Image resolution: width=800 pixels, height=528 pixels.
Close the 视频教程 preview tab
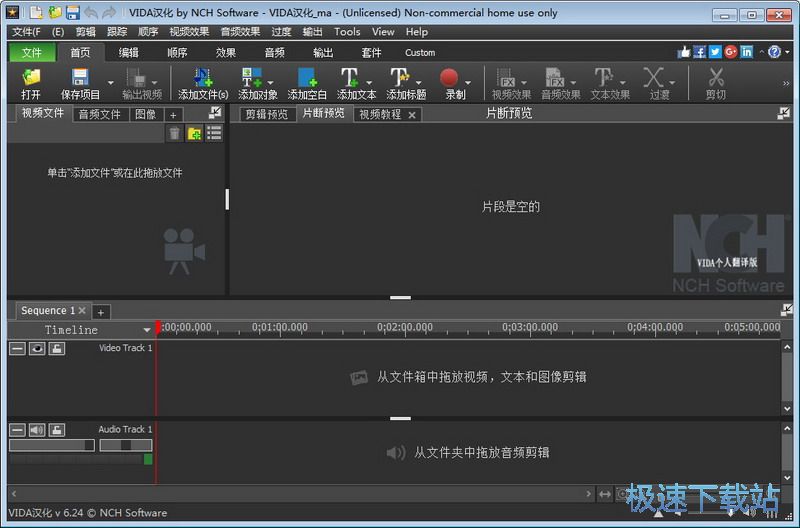pyautogui.click(x=412, y=115)
